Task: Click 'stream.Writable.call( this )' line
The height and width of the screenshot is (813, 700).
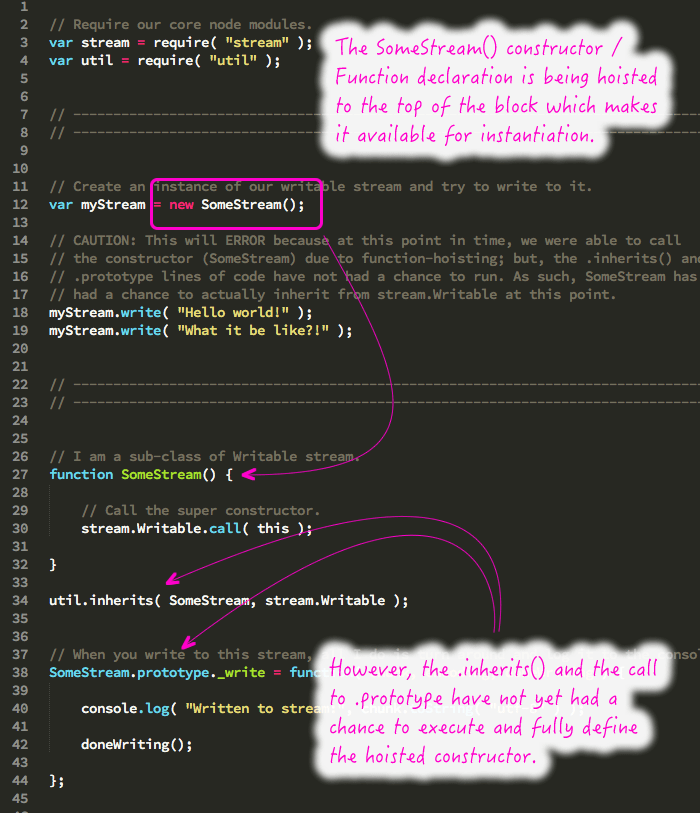Action: pos(197,528)
